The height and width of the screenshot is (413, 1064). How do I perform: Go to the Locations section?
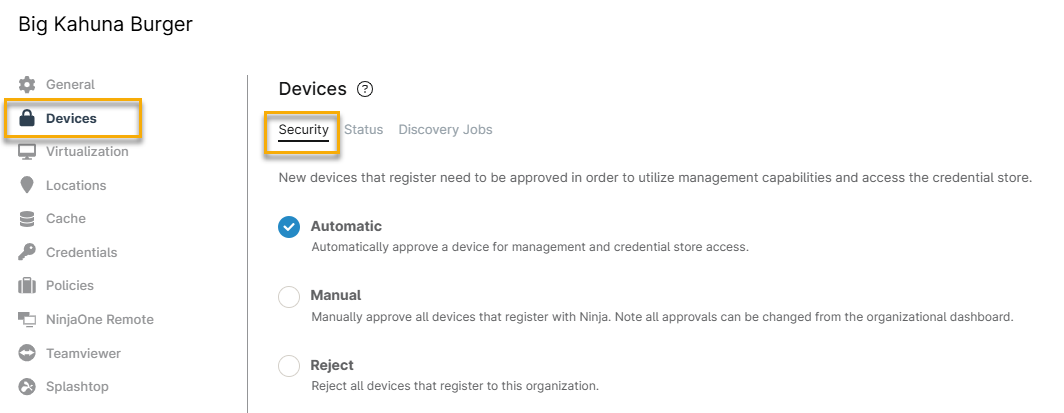(76, 185)
